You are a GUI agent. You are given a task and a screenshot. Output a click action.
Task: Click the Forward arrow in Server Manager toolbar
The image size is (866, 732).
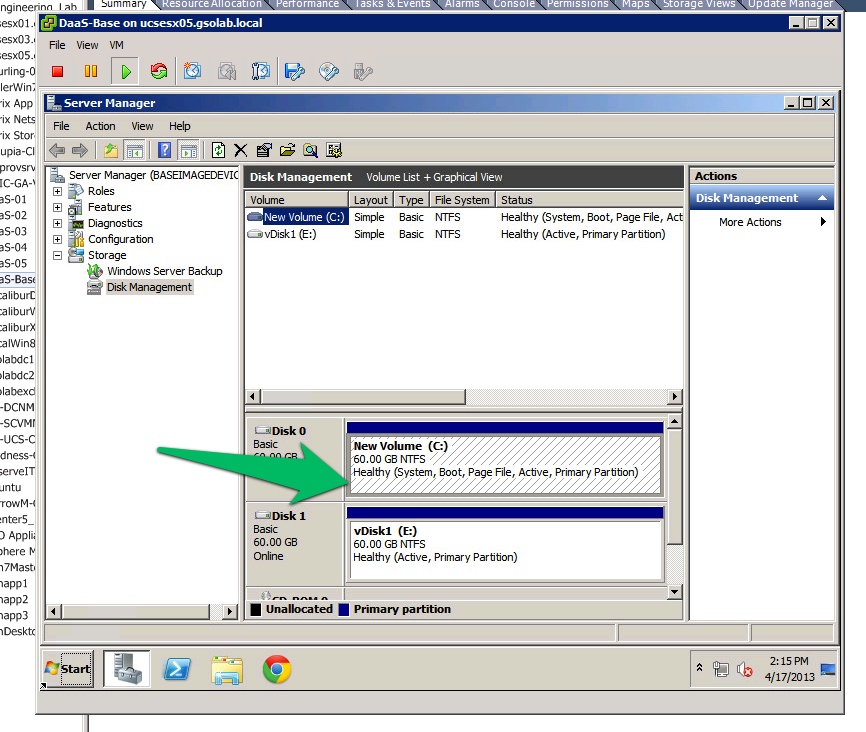(80, 150)
